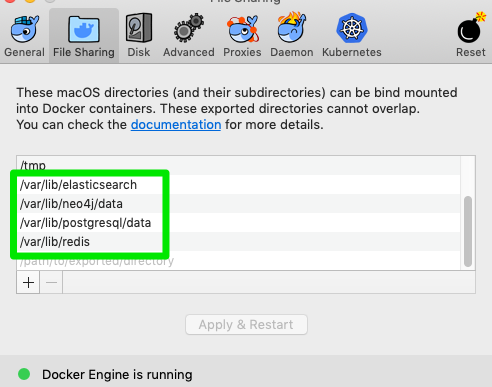Image resolution: width=492 pixels, height=387 pixels.
Task: Follow the documentation link
Action: pos(176,125)
